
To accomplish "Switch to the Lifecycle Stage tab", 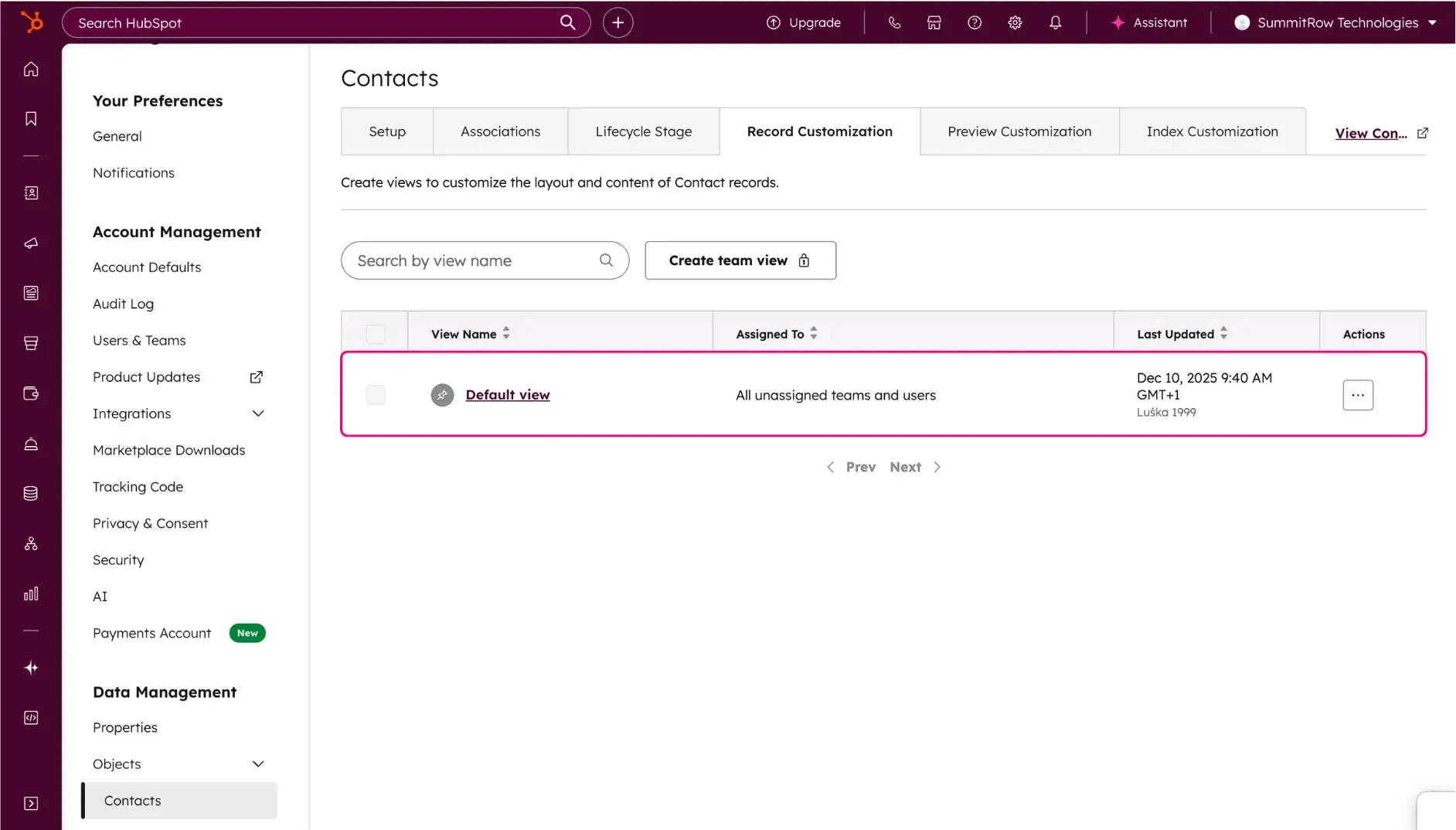I will (x=643, y=131).
